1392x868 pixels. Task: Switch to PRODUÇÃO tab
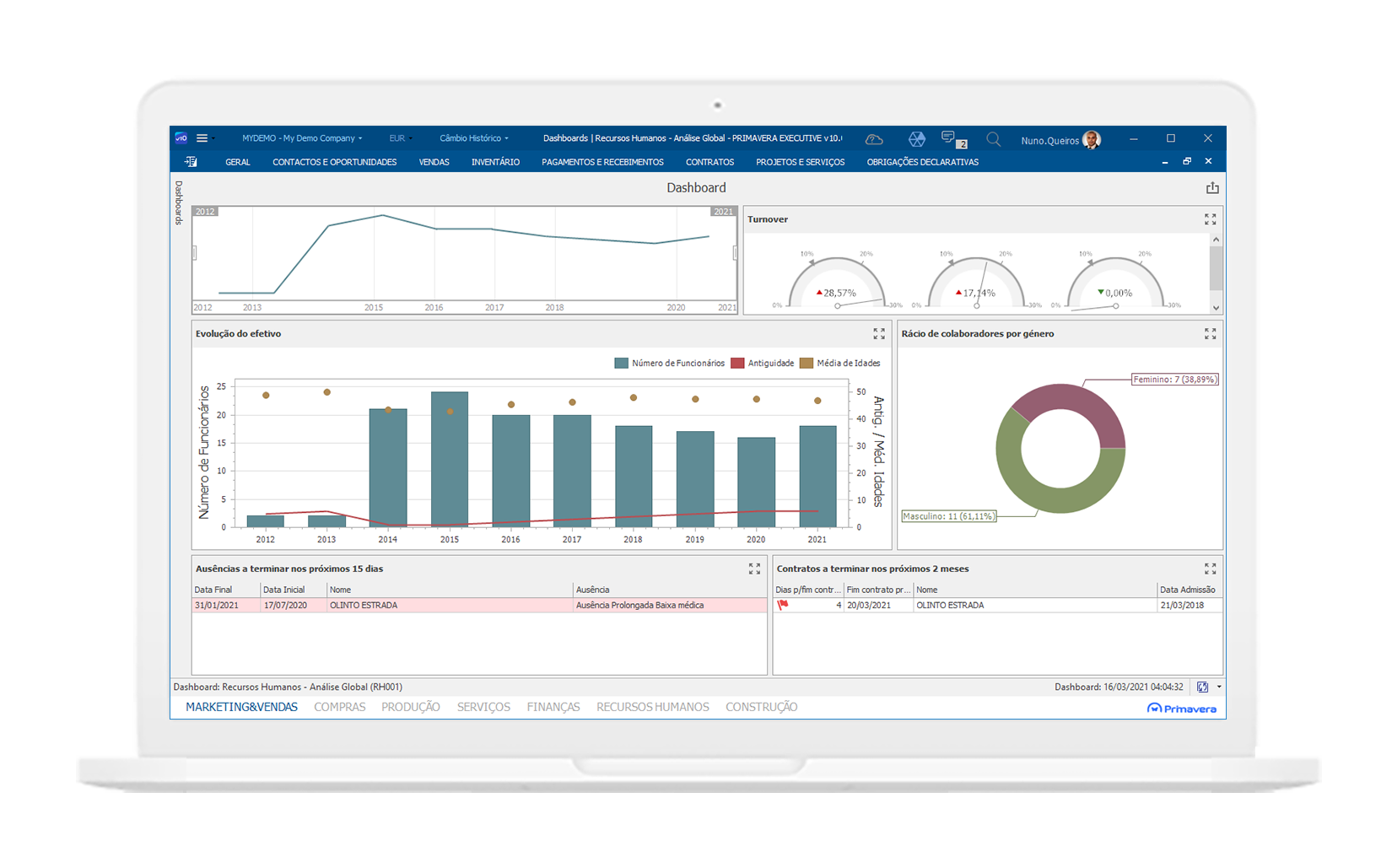[x=411, y=708]
